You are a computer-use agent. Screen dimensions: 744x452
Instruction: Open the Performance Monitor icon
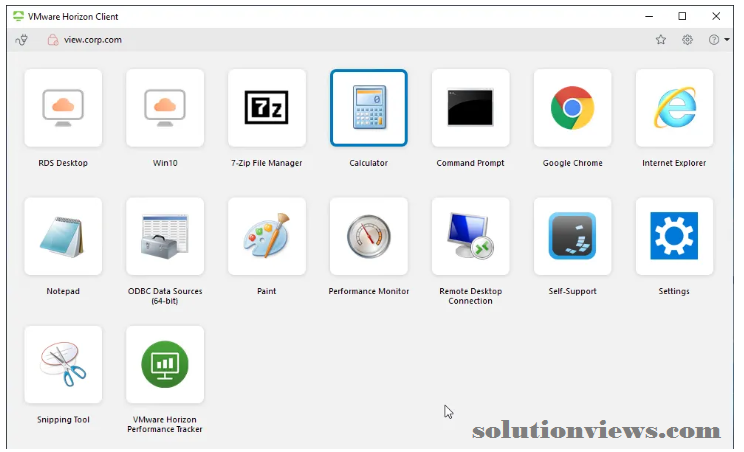[x=369, y=236]
